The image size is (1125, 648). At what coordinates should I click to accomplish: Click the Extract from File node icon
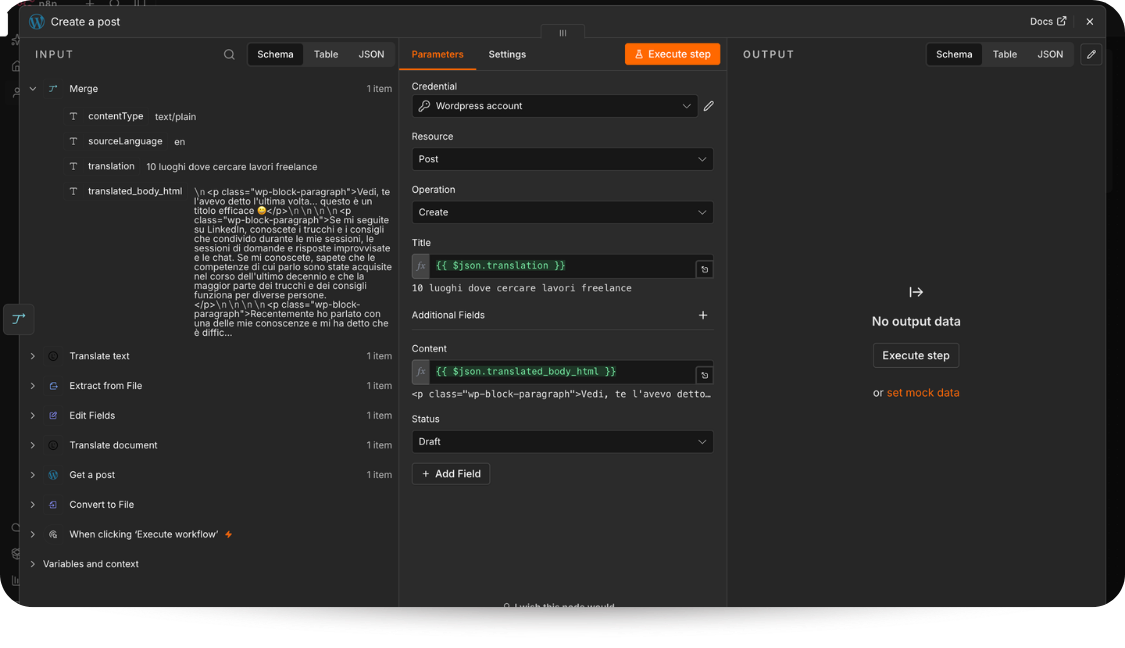(x=53, y=386)
